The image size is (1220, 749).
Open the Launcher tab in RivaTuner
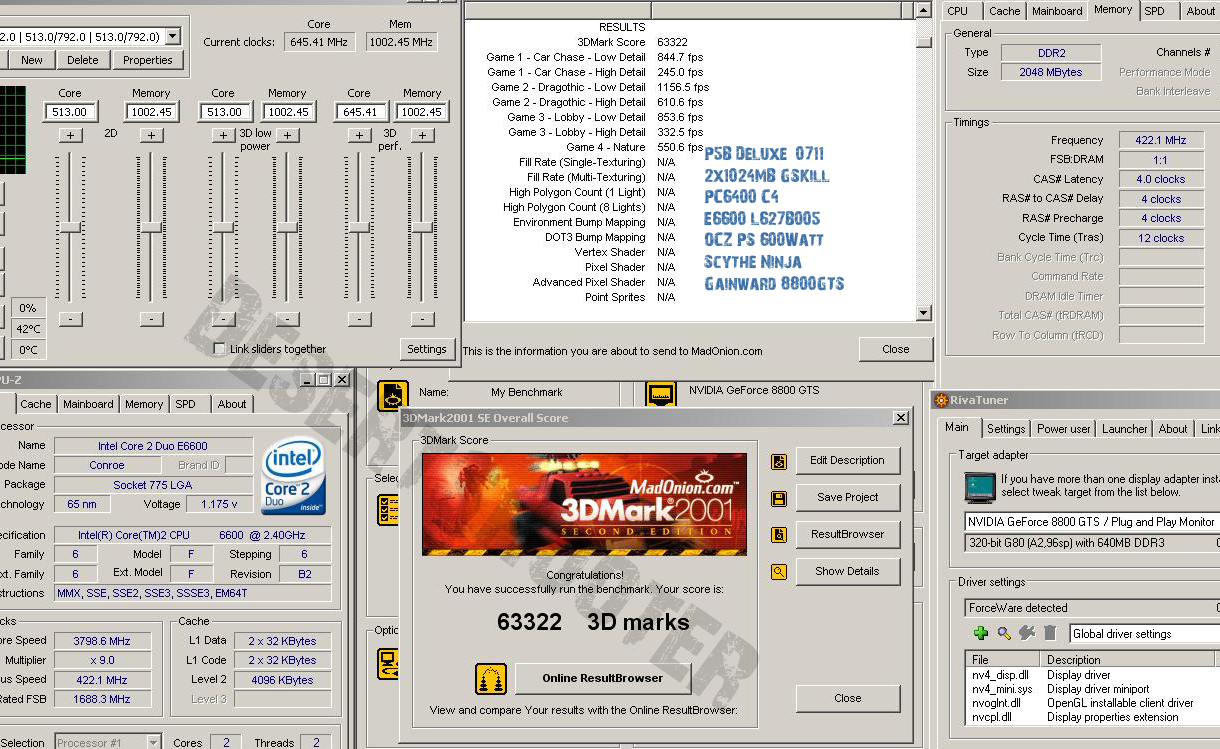coord(1124,429)
